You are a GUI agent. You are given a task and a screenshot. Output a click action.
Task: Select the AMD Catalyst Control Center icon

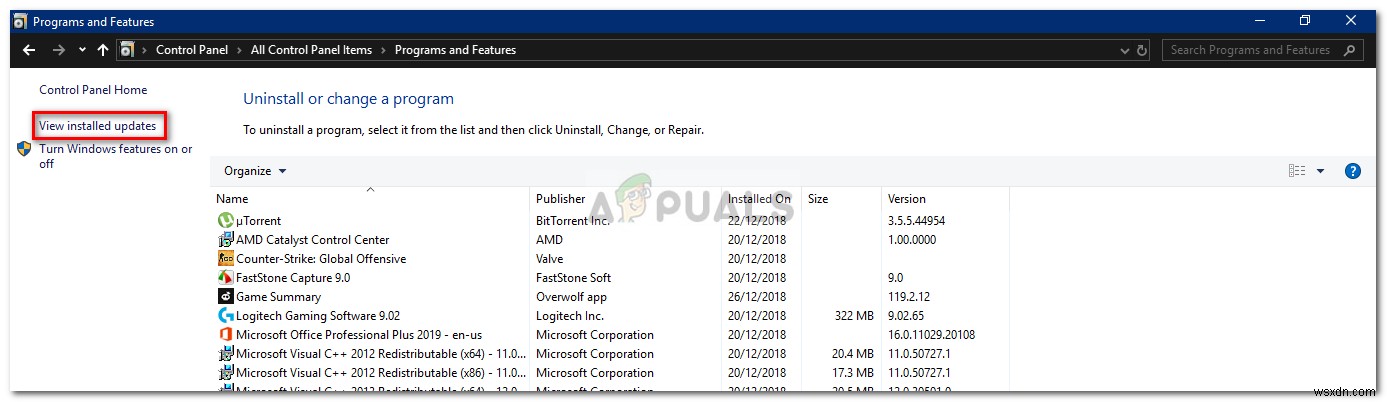(225, 240)
